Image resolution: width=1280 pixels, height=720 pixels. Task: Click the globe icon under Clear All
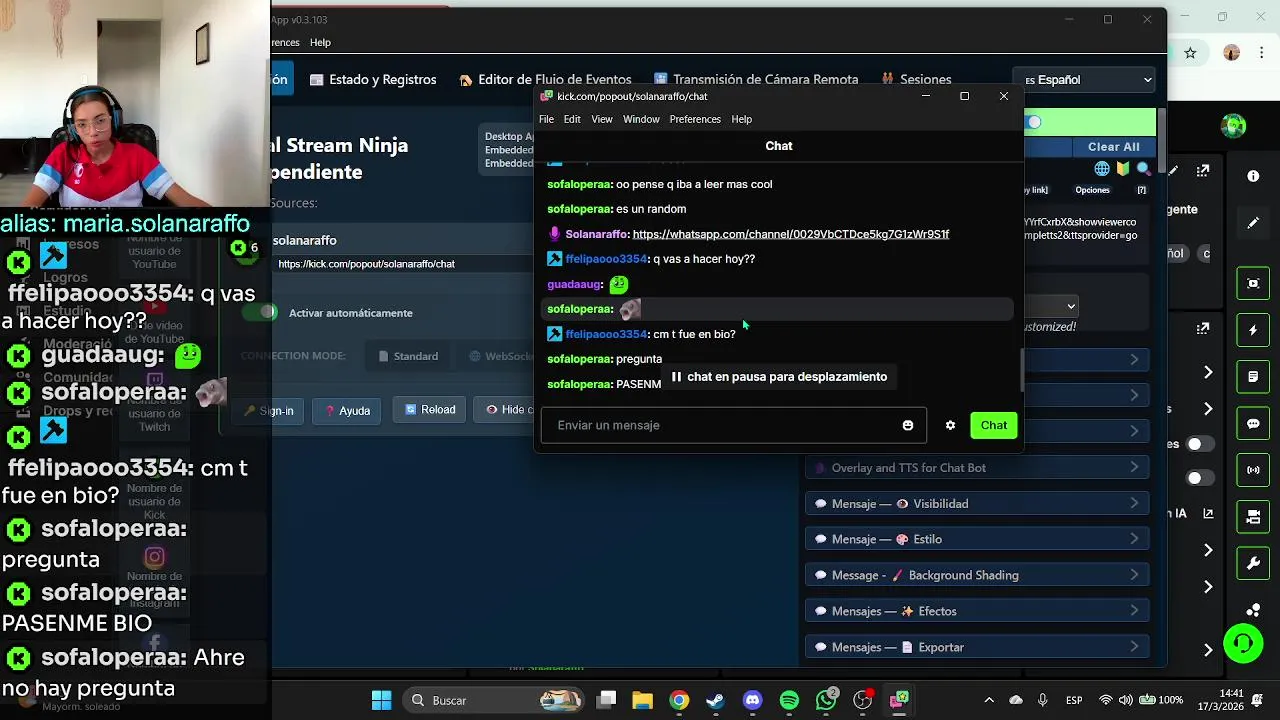(1102, 169)
